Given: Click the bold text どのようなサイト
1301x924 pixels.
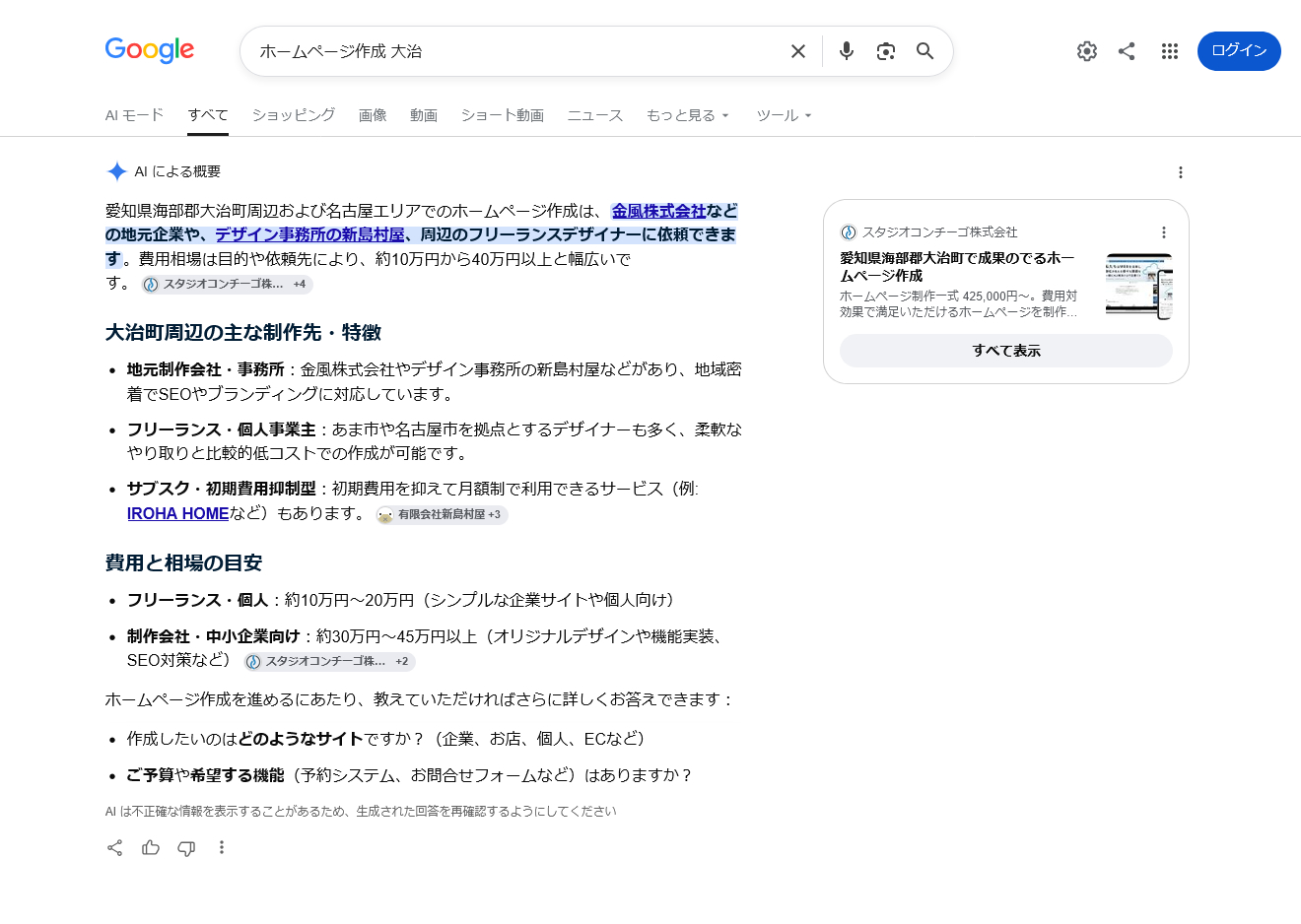Looking at the screenshot, I should point(302,739).
